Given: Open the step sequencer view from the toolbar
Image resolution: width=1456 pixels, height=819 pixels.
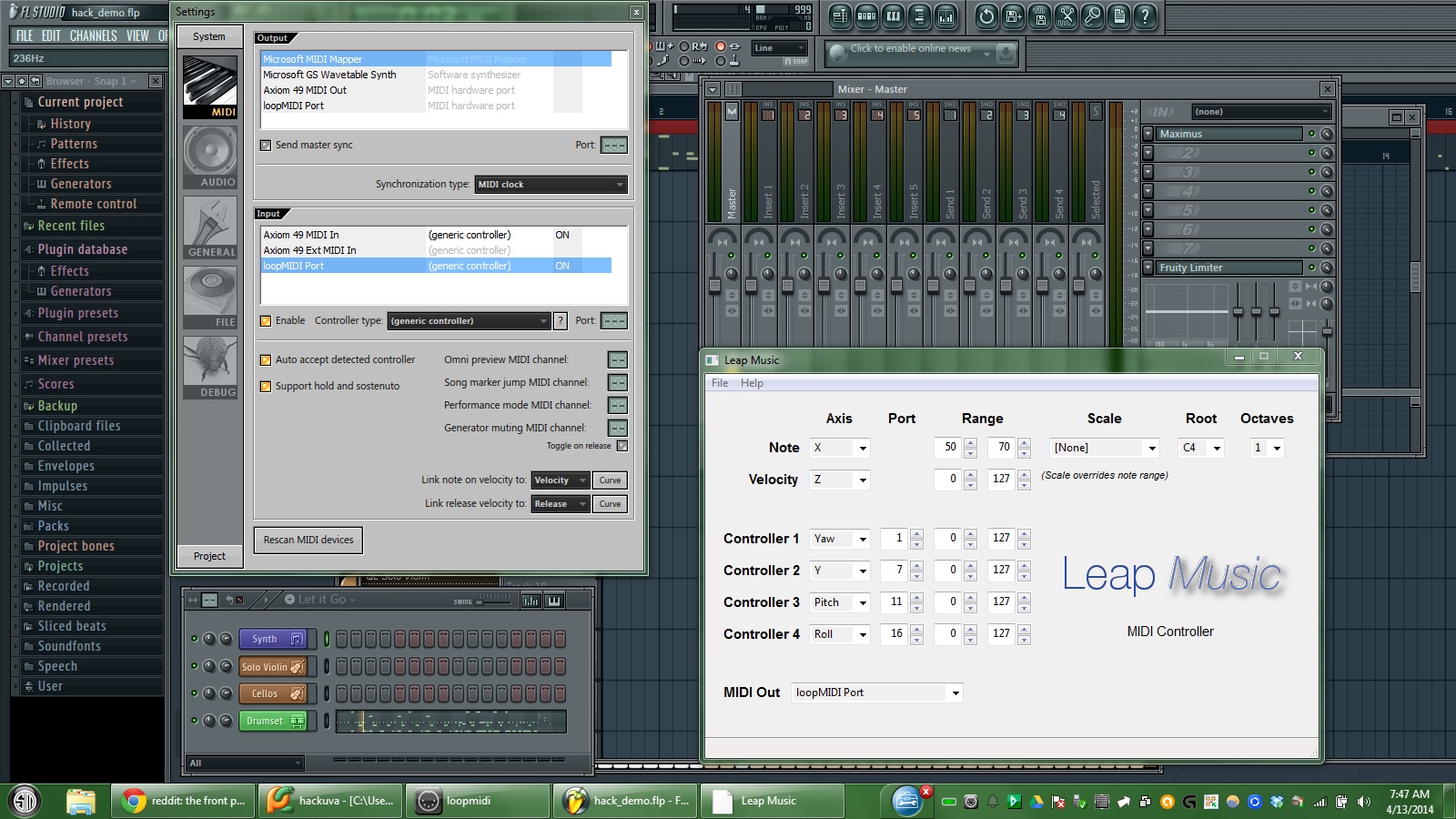Looking at the screenshot, I should [866, 15].
